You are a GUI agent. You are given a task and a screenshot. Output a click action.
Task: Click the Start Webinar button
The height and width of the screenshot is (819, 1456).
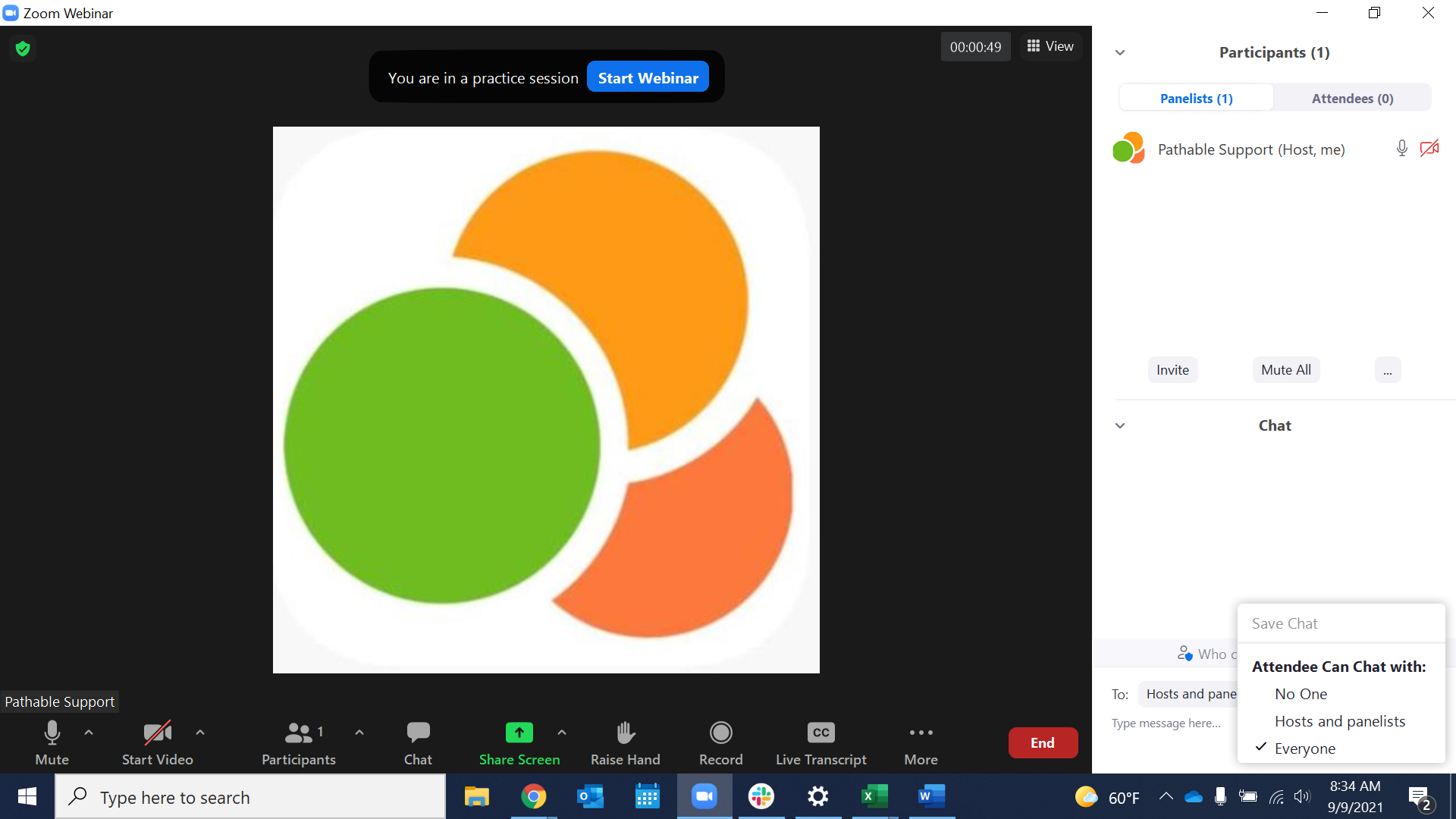click(x=648, y=77)
